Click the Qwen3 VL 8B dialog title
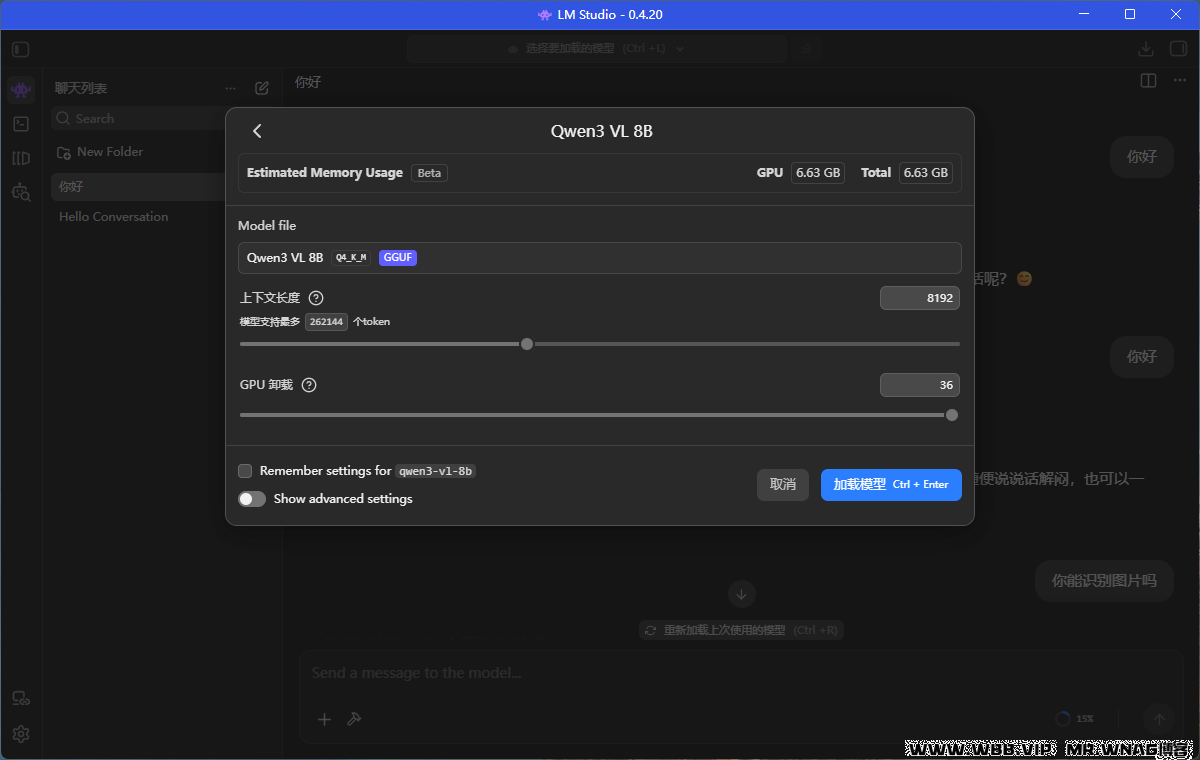 tap(602, 131)
